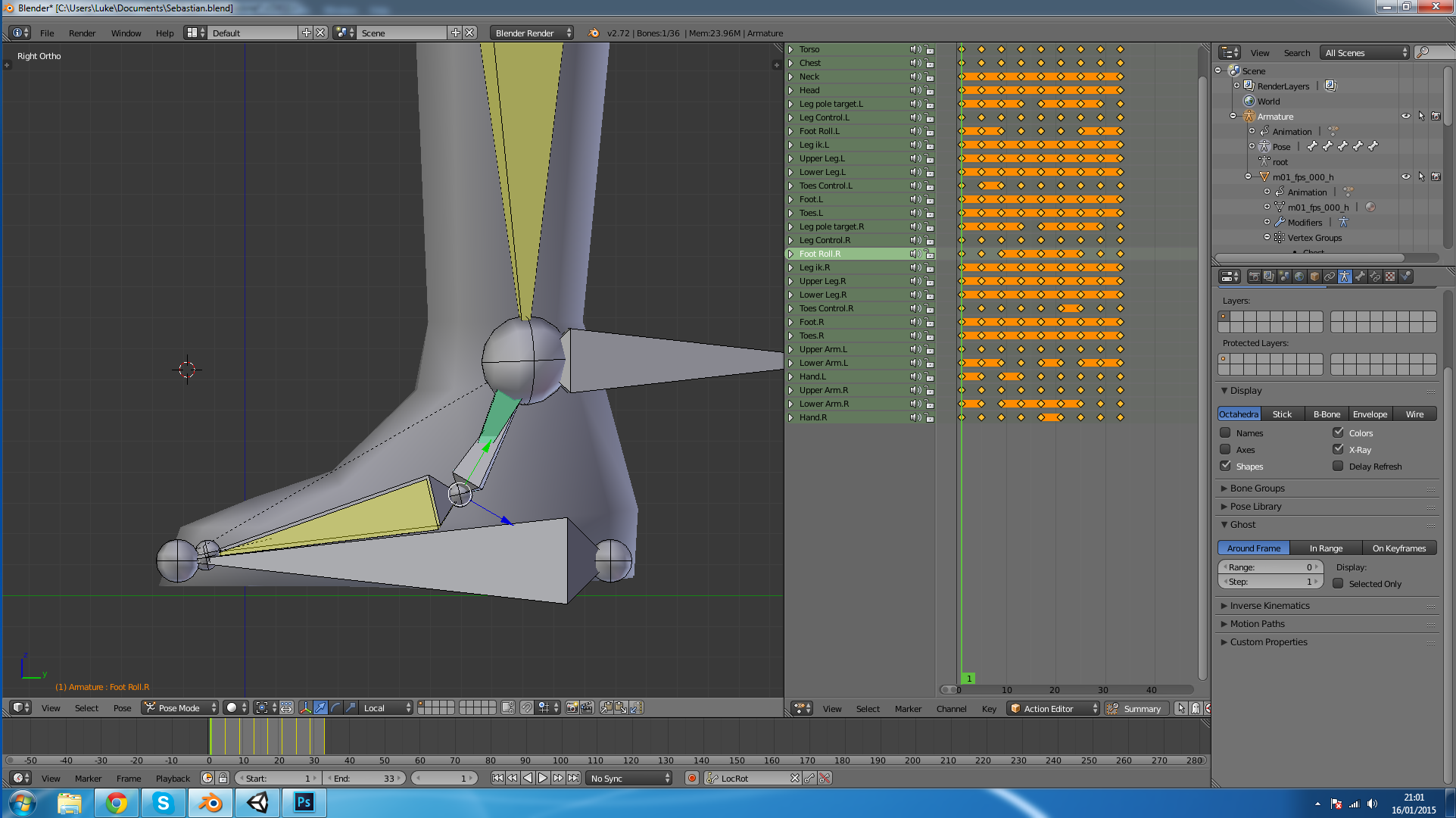Jump to the last frame
1456x818 pixels.
574,778
